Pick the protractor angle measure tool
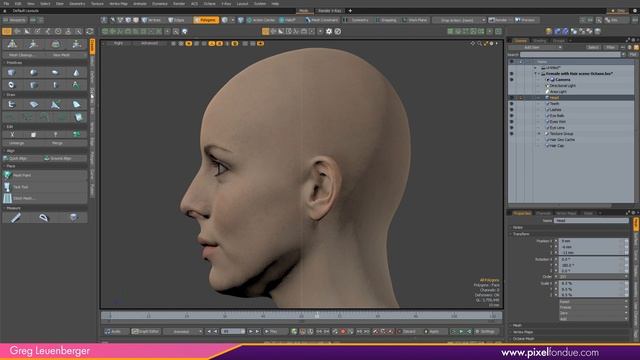The height and width of the screenshot is (360, 640). pos(44,218)
